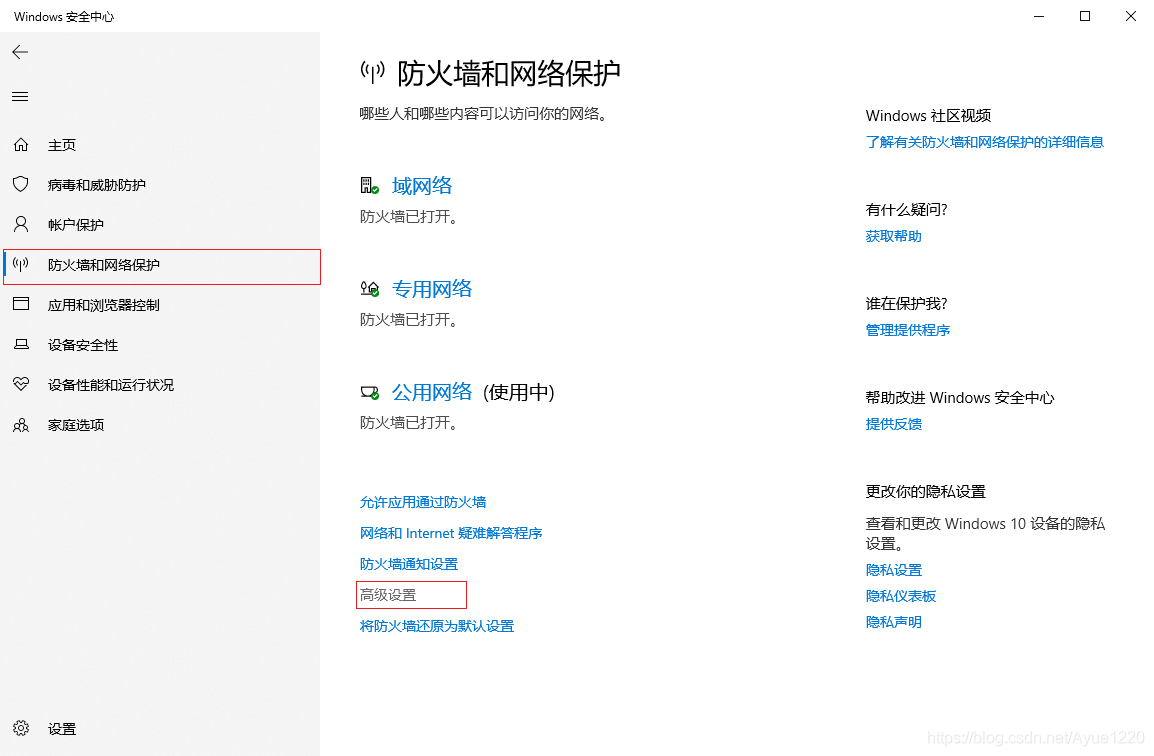
Task: Click 将防火墙还原为默认设置
Action: 437,626
